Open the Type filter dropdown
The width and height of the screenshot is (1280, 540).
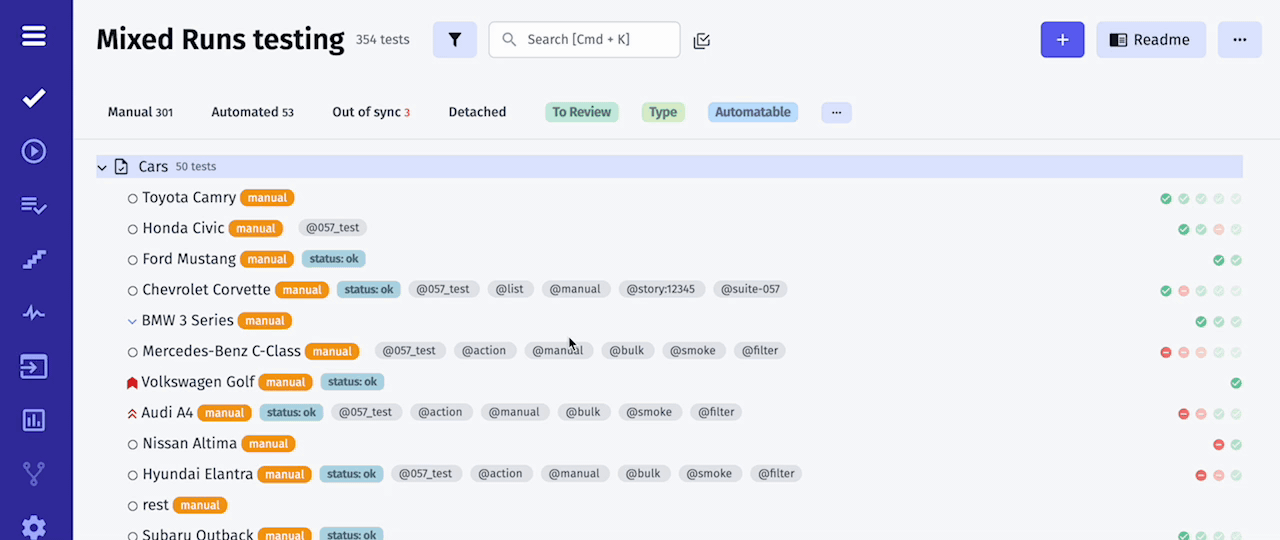(x=663, y=112)
